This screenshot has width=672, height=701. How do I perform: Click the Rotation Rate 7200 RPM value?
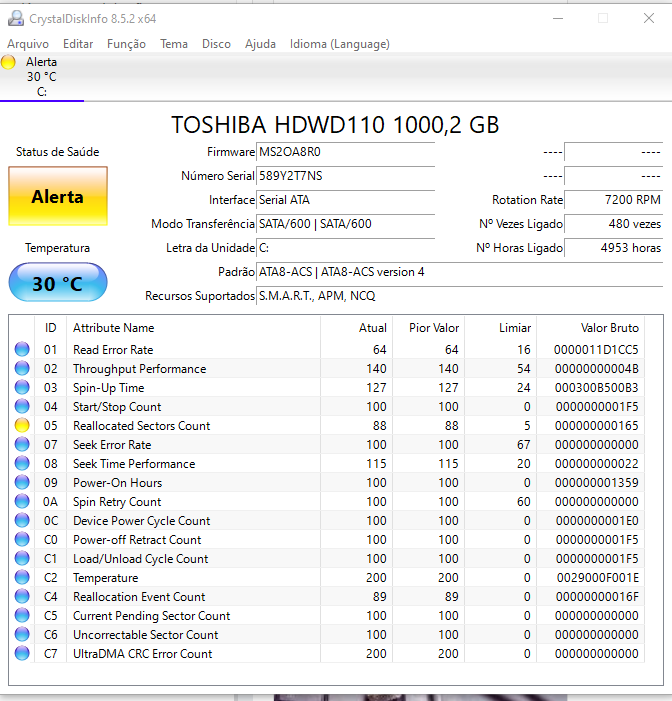[613, 200]
